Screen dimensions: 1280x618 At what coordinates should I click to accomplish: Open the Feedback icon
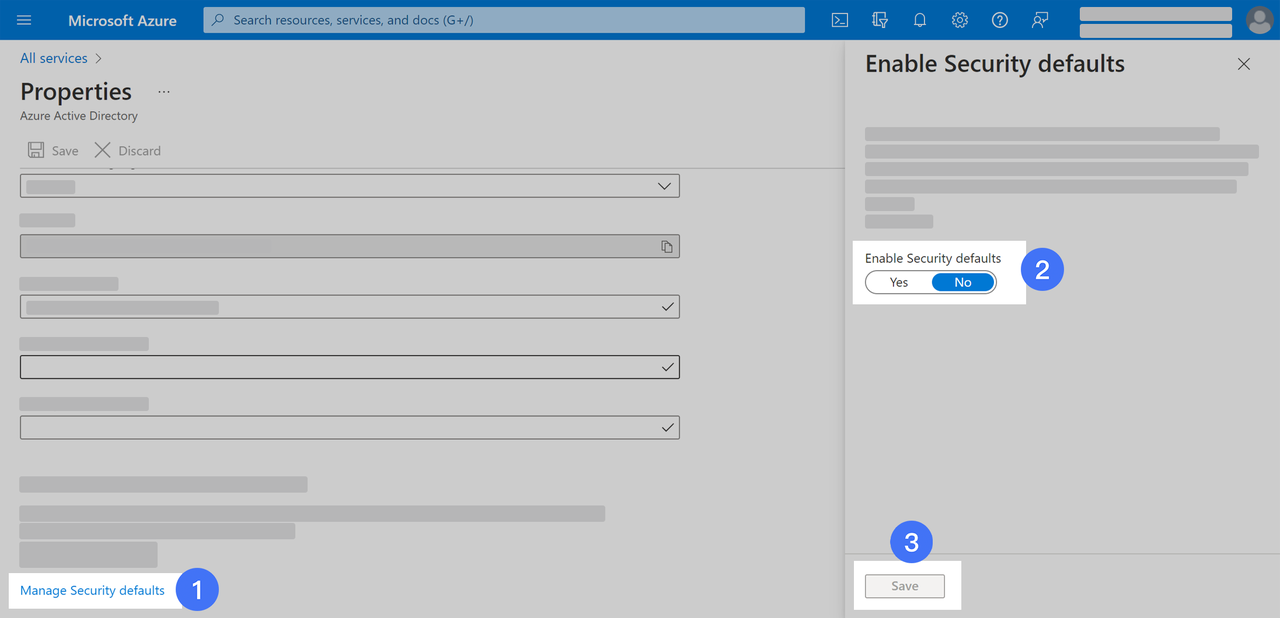pos(1040,20)
